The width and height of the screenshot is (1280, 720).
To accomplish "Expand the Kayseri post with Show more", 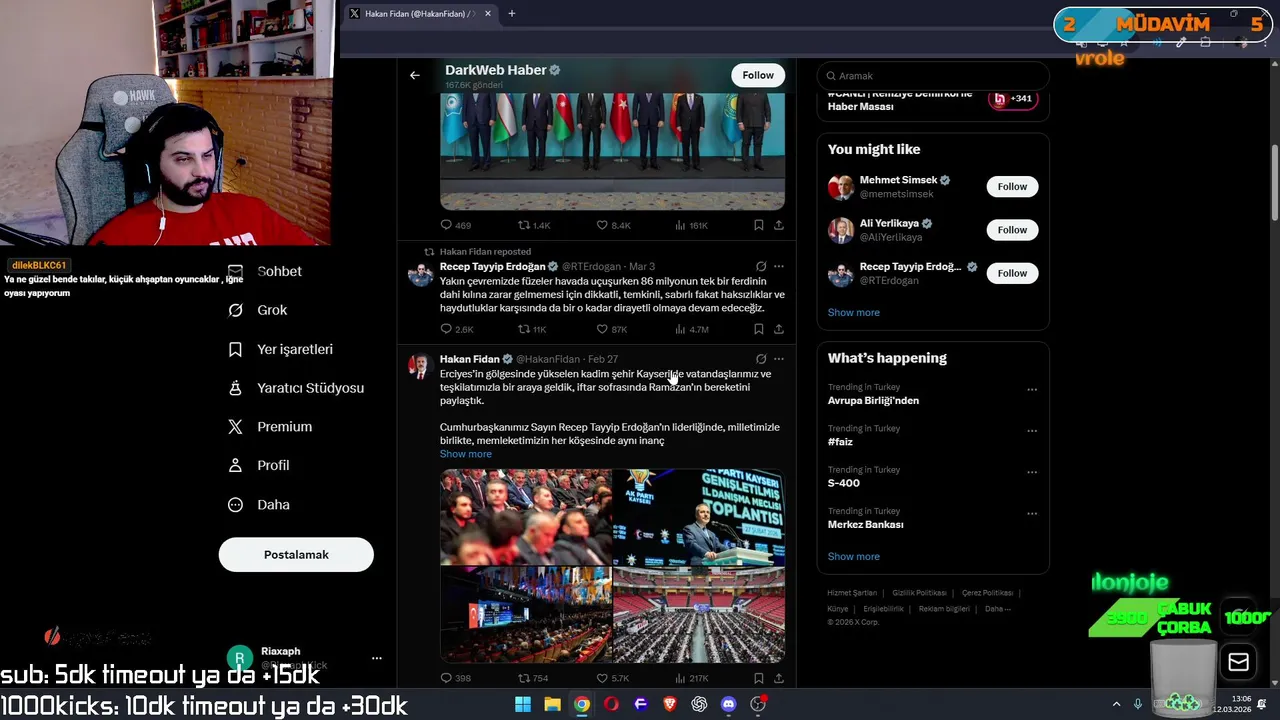I will click(466, 454).
